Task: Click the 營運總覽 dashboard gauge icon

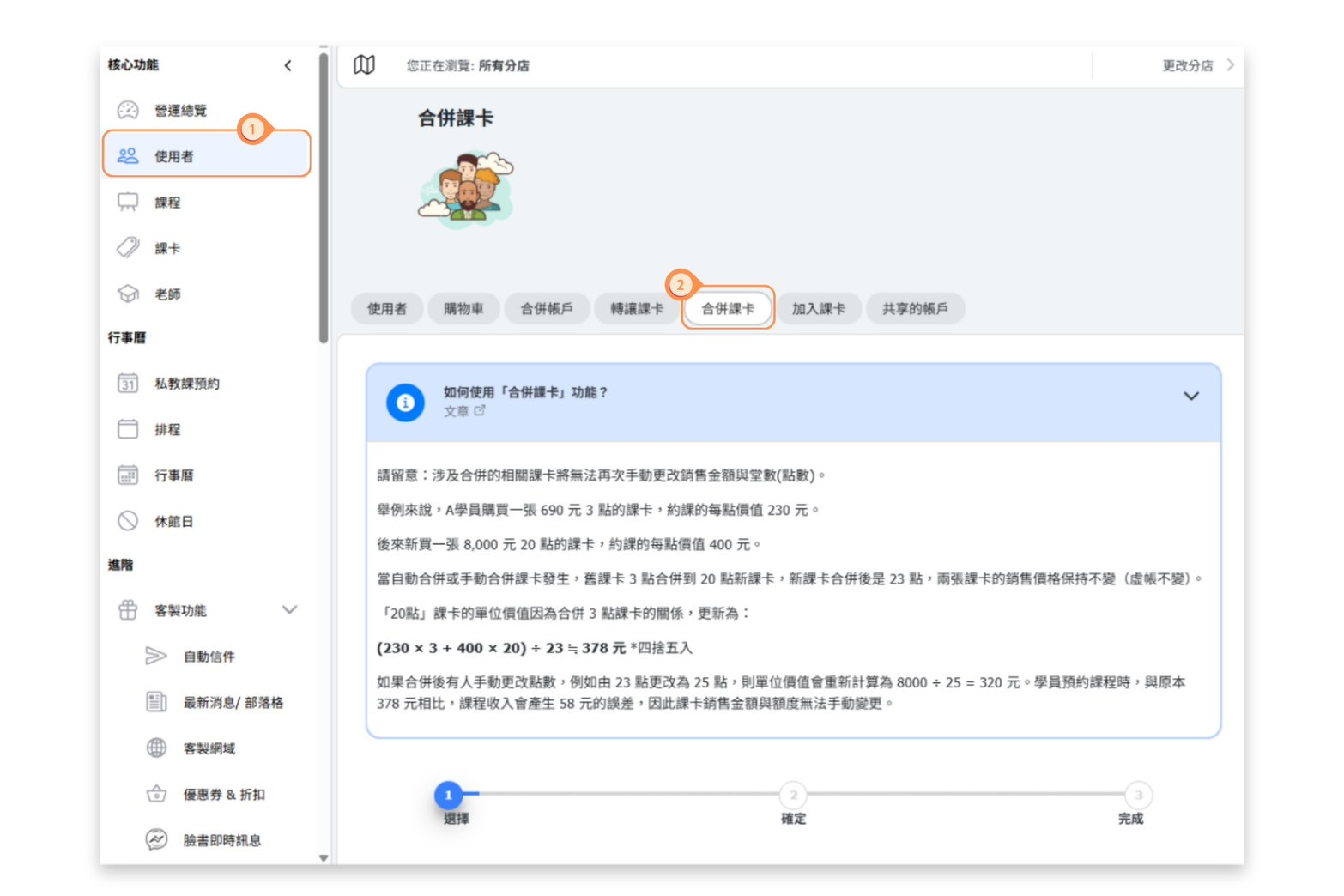Action: point(128,110)
